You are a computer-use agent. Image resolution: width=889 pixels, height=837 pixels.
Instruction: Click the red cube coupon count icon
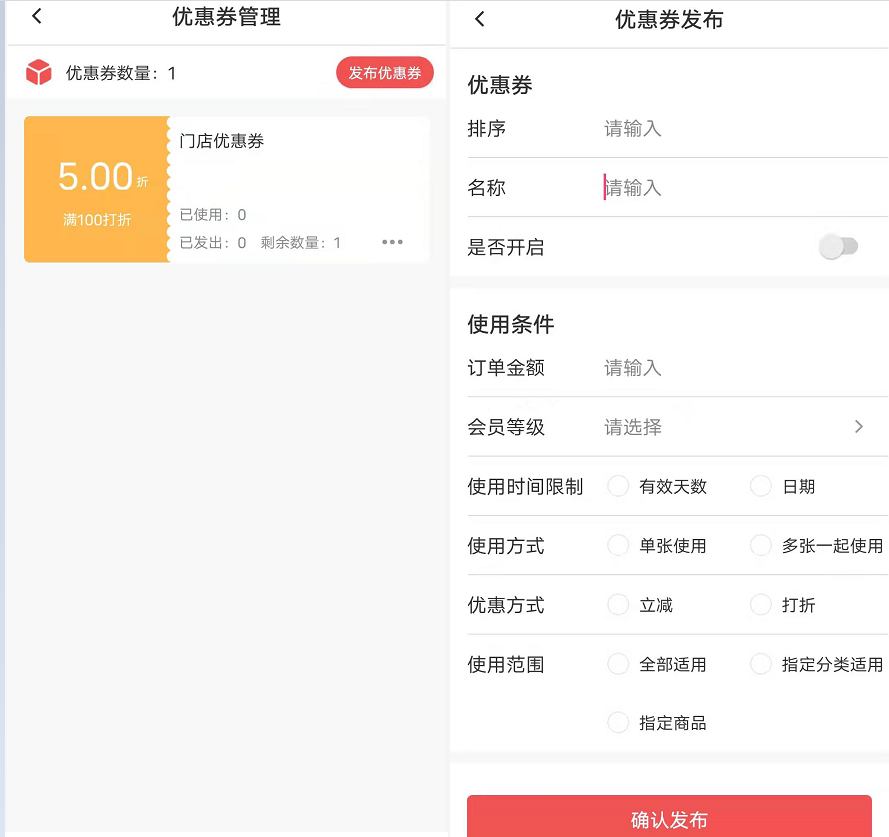pos(39,72)
